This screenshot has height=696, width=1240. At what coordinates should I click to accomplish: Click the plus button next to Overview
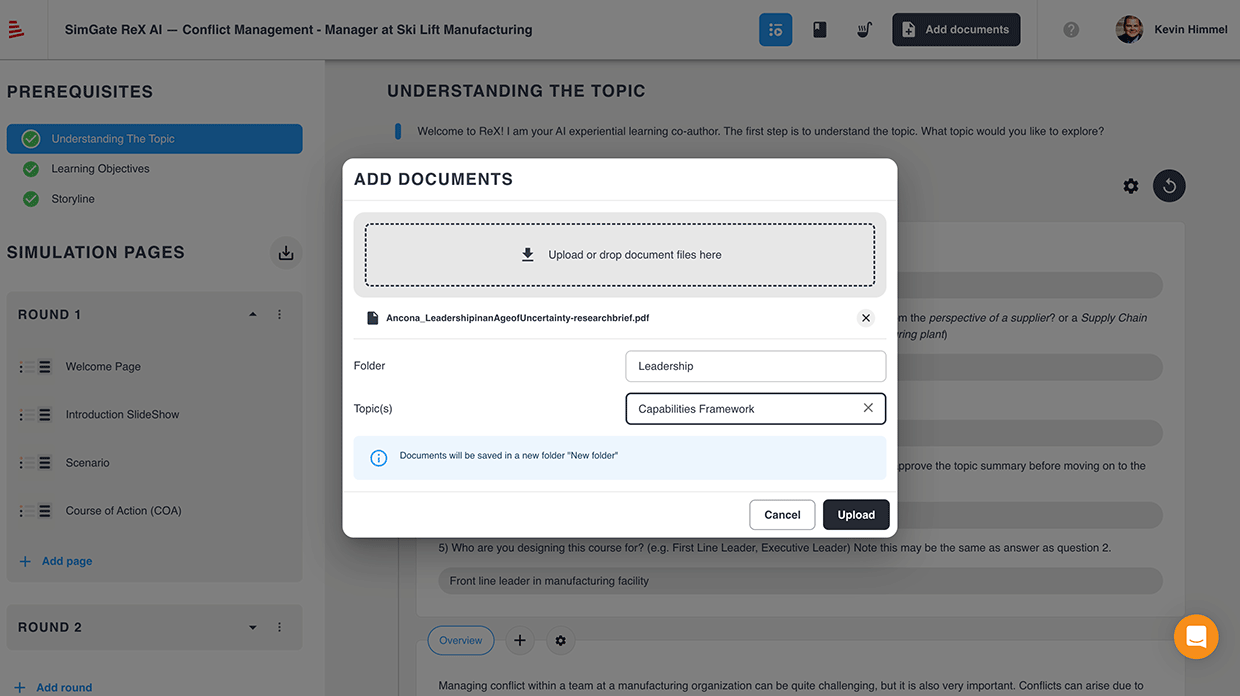coord(520,641)
